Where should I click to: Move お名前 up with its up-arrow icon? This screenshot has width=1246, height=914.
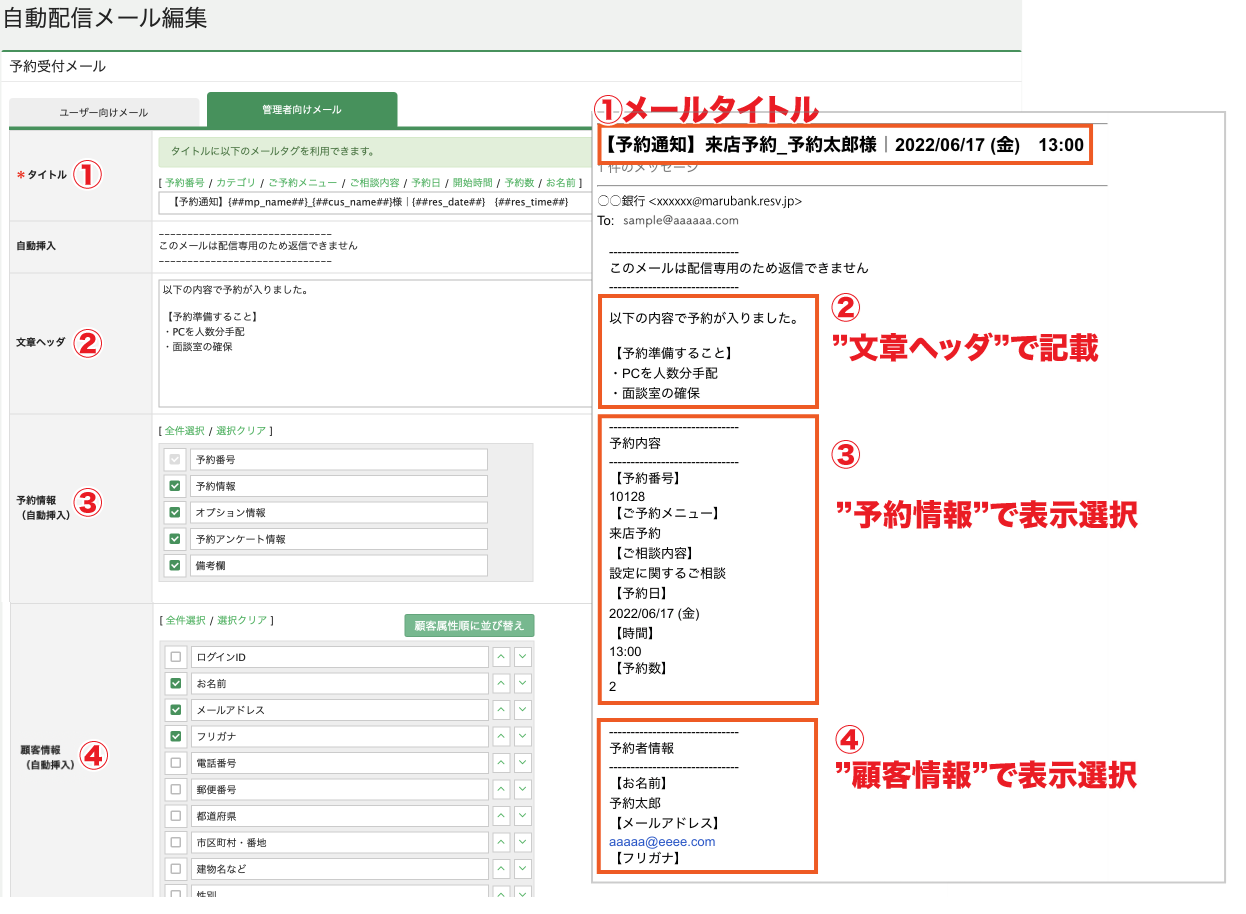(x=500, y=683)
